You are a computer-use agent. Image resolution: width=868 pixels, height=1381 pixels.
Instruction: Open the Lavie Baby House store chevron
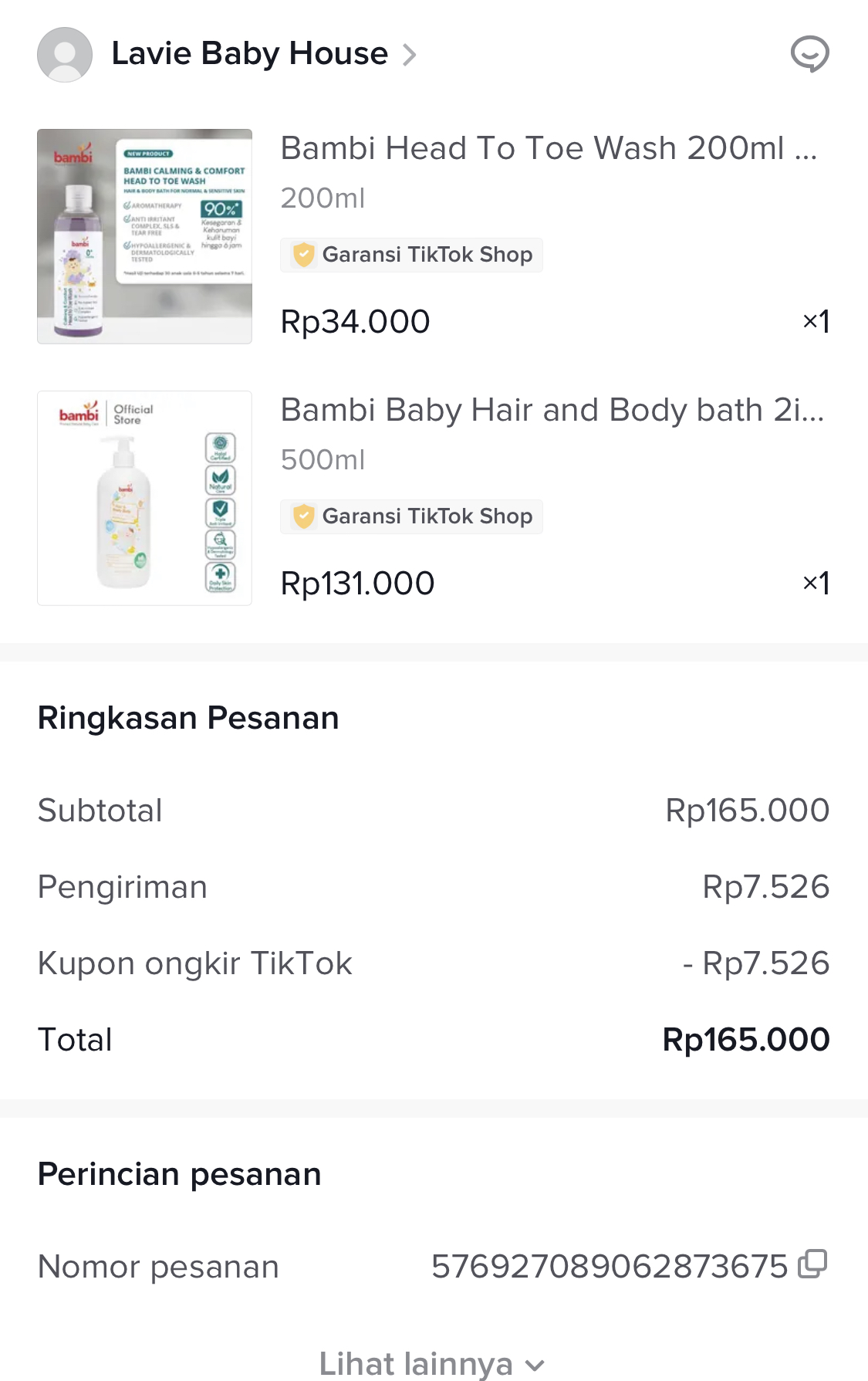point(410,55)
